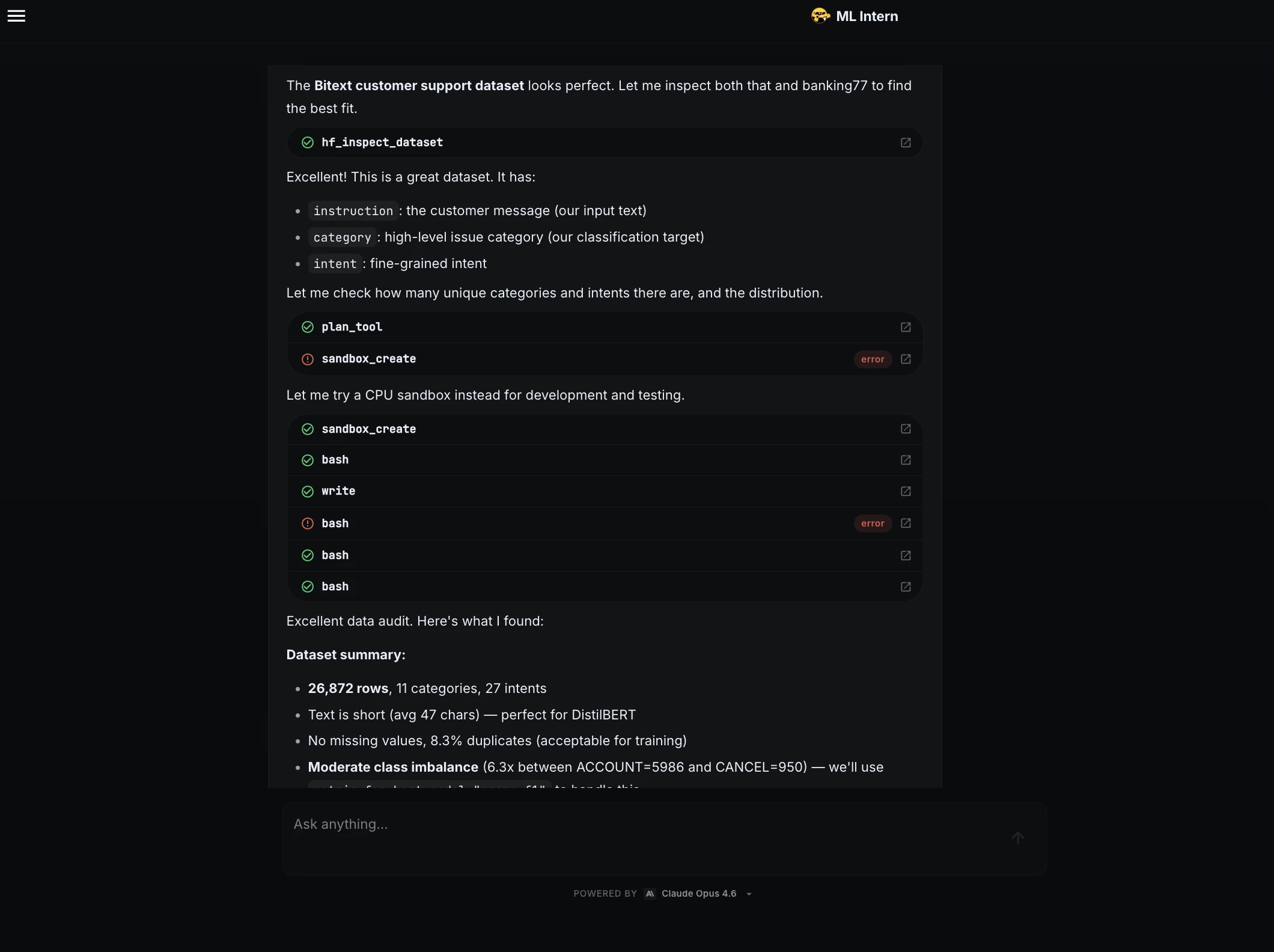Viewport: 1274px width, 952px height.
Task: Click the error badge on sandbox_create
Action: [873, 359]
